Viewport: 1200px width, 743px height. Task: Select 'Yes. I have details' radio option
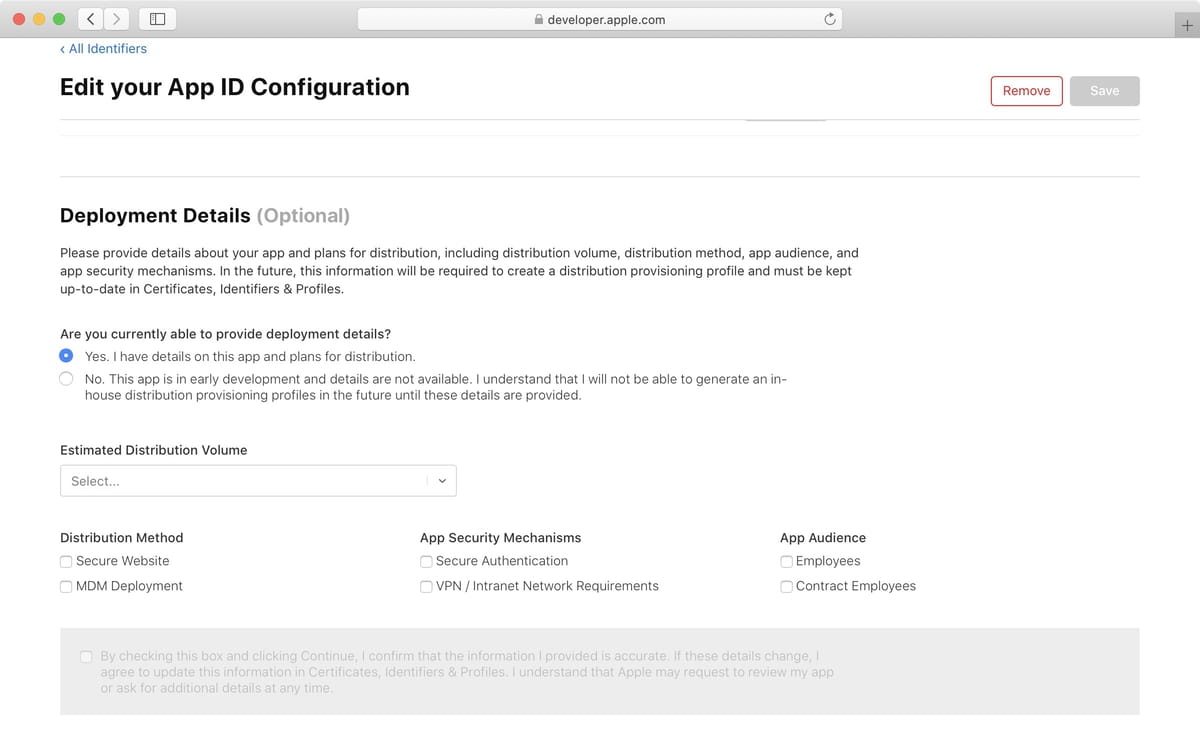[66, 356]
